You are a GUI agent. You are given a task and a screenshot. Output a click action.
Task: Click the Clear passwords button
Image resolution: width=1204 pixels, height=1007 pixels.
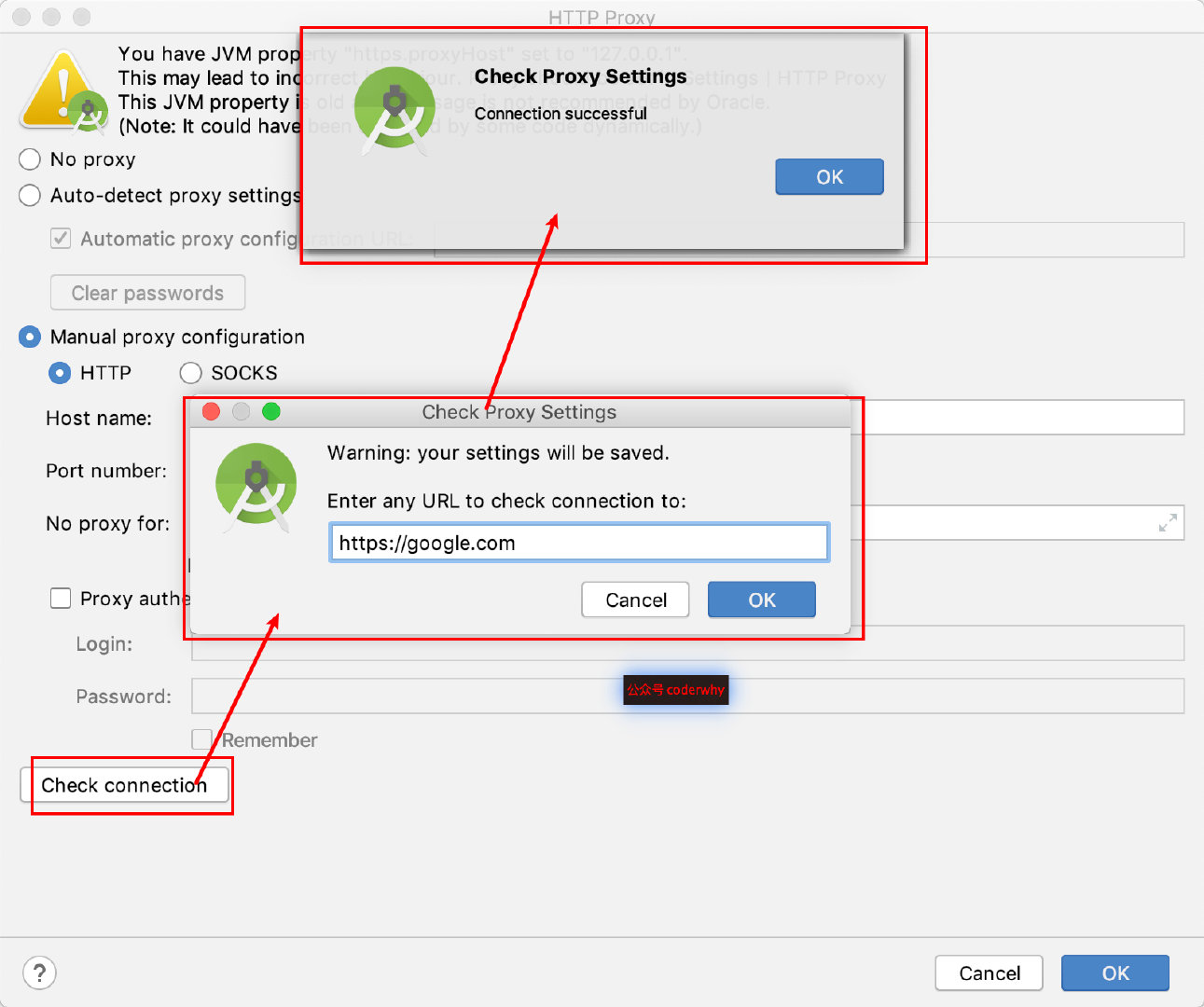[147, 293]
